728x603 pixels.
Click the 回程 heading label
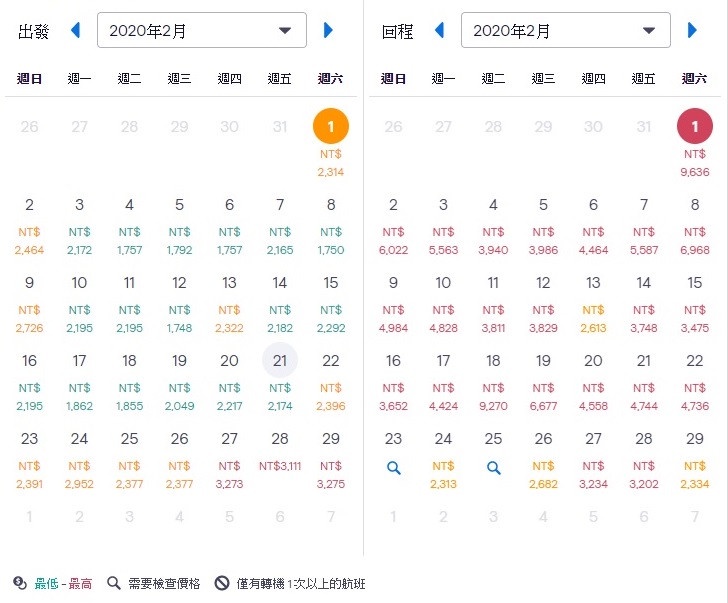tap(397, 31)
